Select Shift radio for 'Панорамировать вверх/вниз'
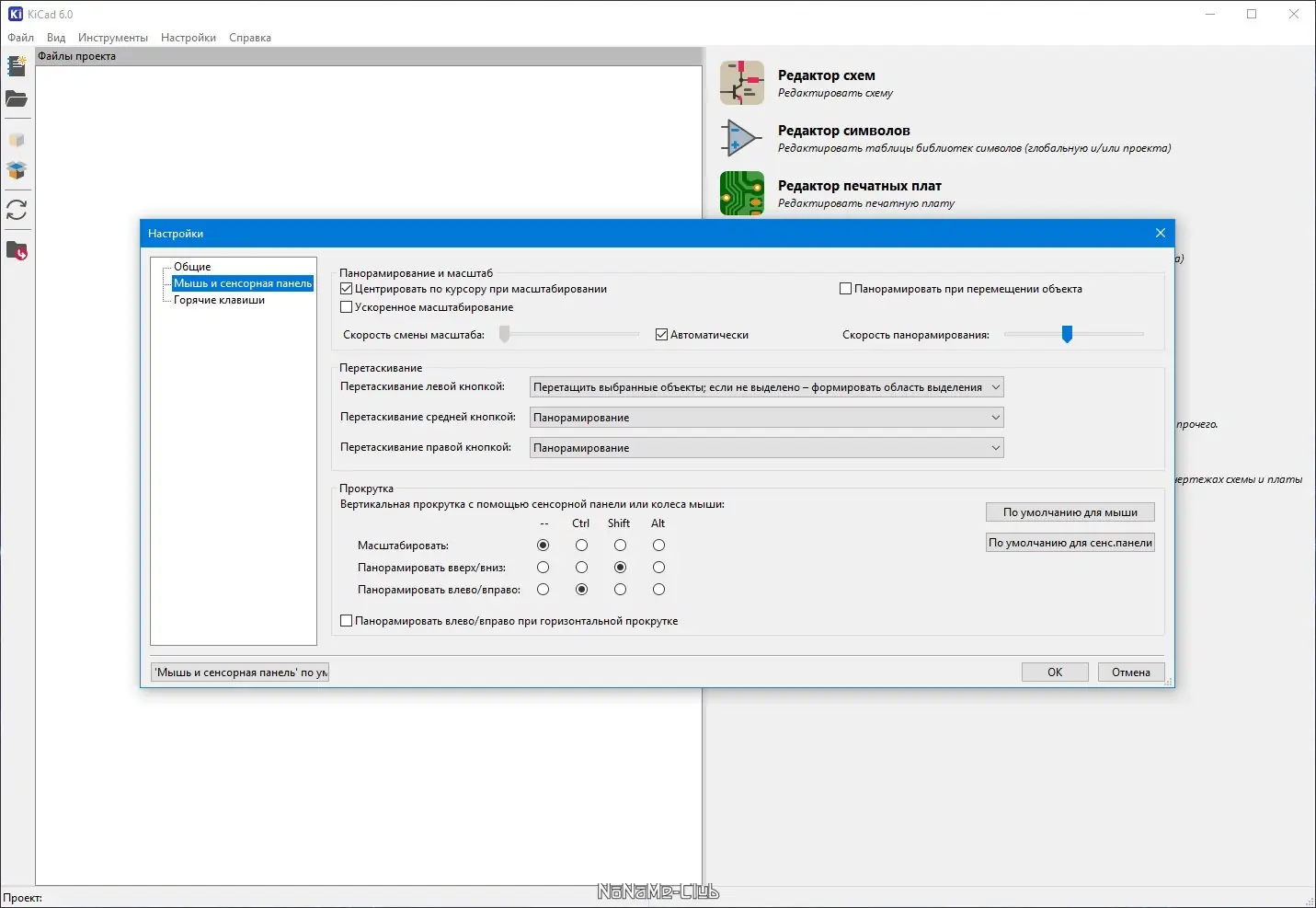The image size is (1316, 908). (620, 568)
